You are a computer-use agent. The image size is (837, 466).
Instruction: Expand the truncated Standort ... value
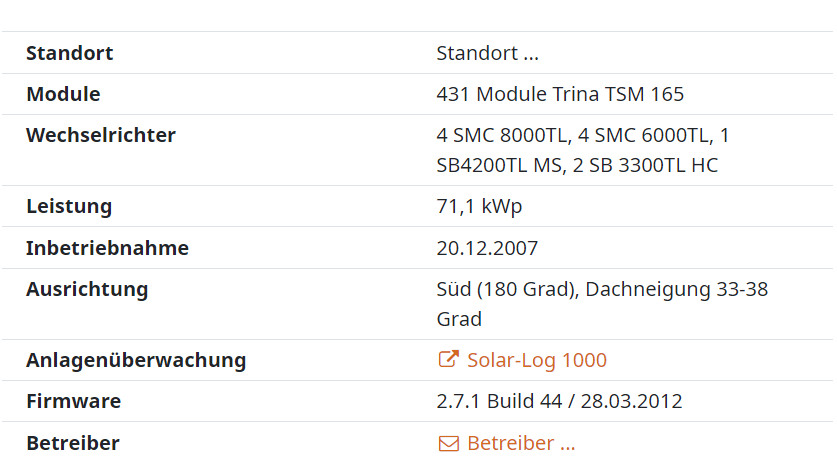(488, 53)
